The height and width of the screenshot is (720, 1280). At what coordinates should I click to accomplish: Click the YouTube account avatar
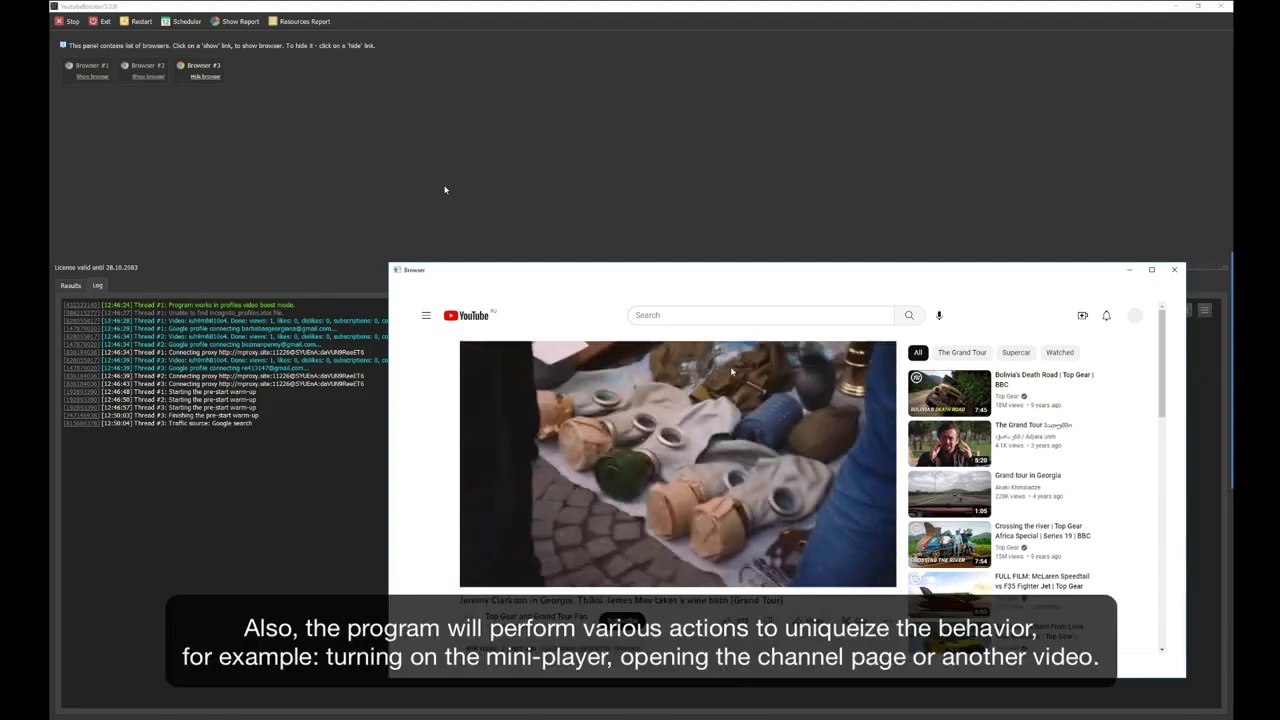1135,315
